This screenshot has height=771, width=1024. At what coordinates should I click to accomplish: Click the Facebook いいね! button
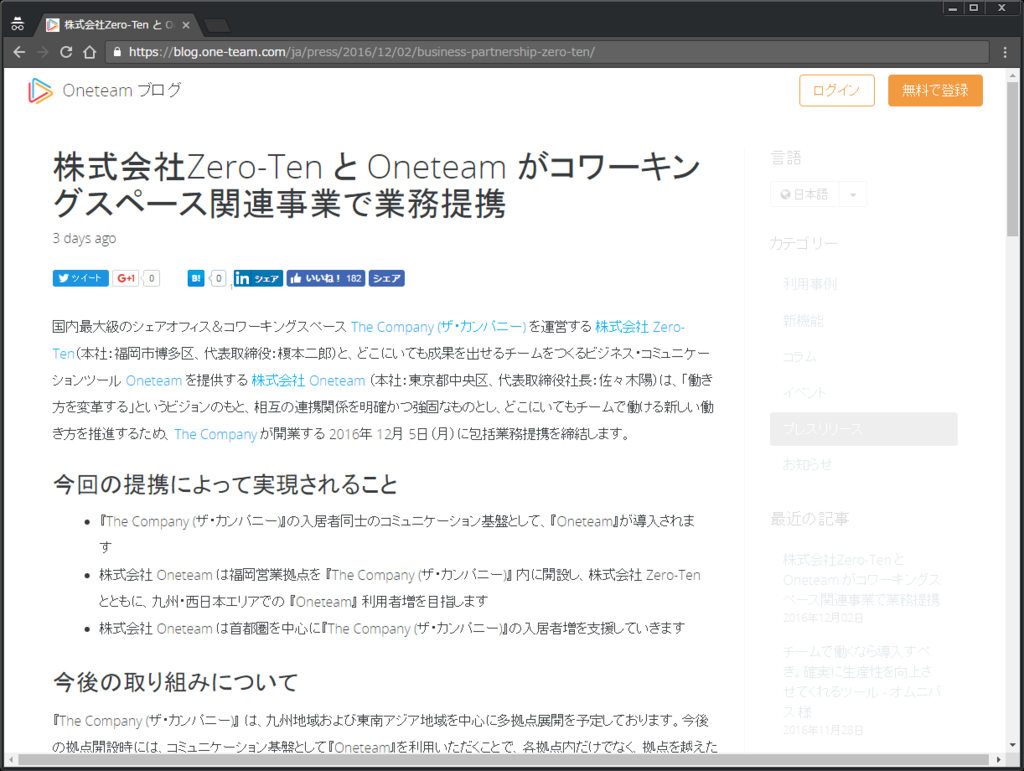[325, 278]
